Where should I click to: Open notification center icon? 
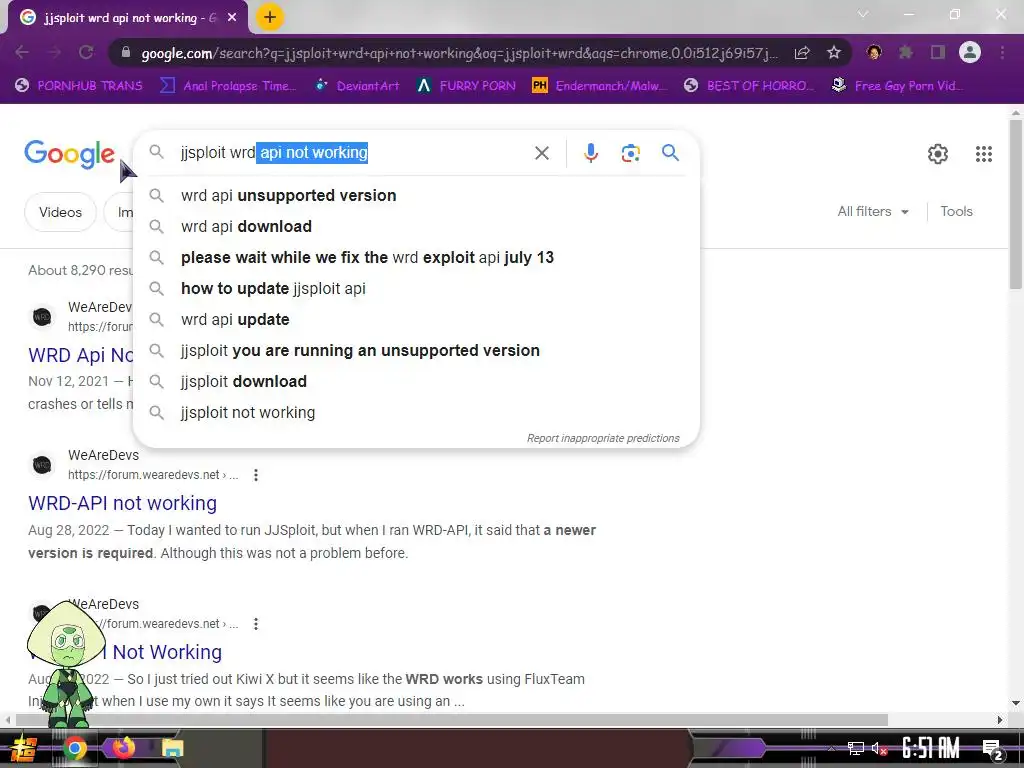993,749
